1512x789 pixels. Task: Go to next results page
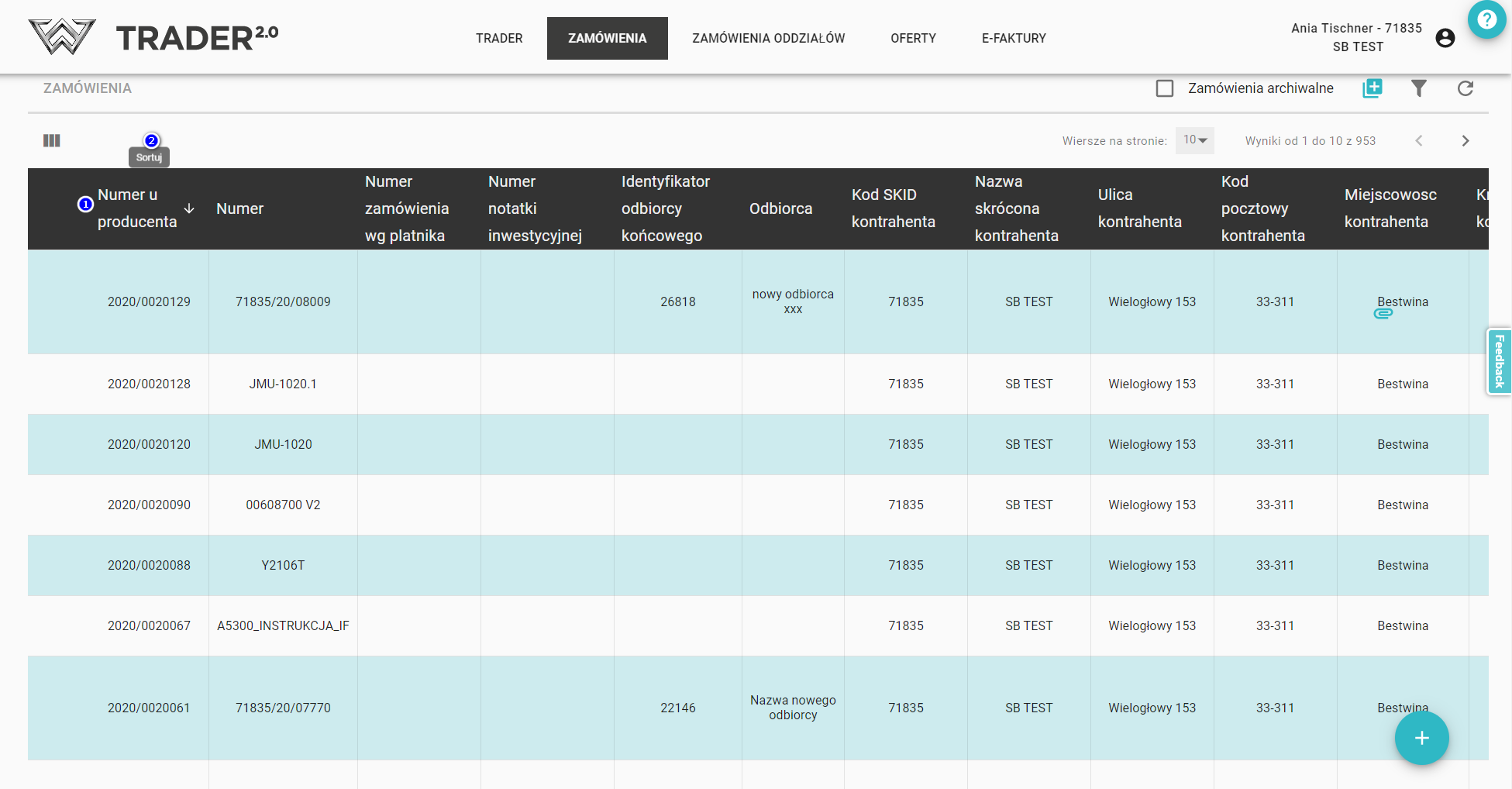click(1465, 141)
